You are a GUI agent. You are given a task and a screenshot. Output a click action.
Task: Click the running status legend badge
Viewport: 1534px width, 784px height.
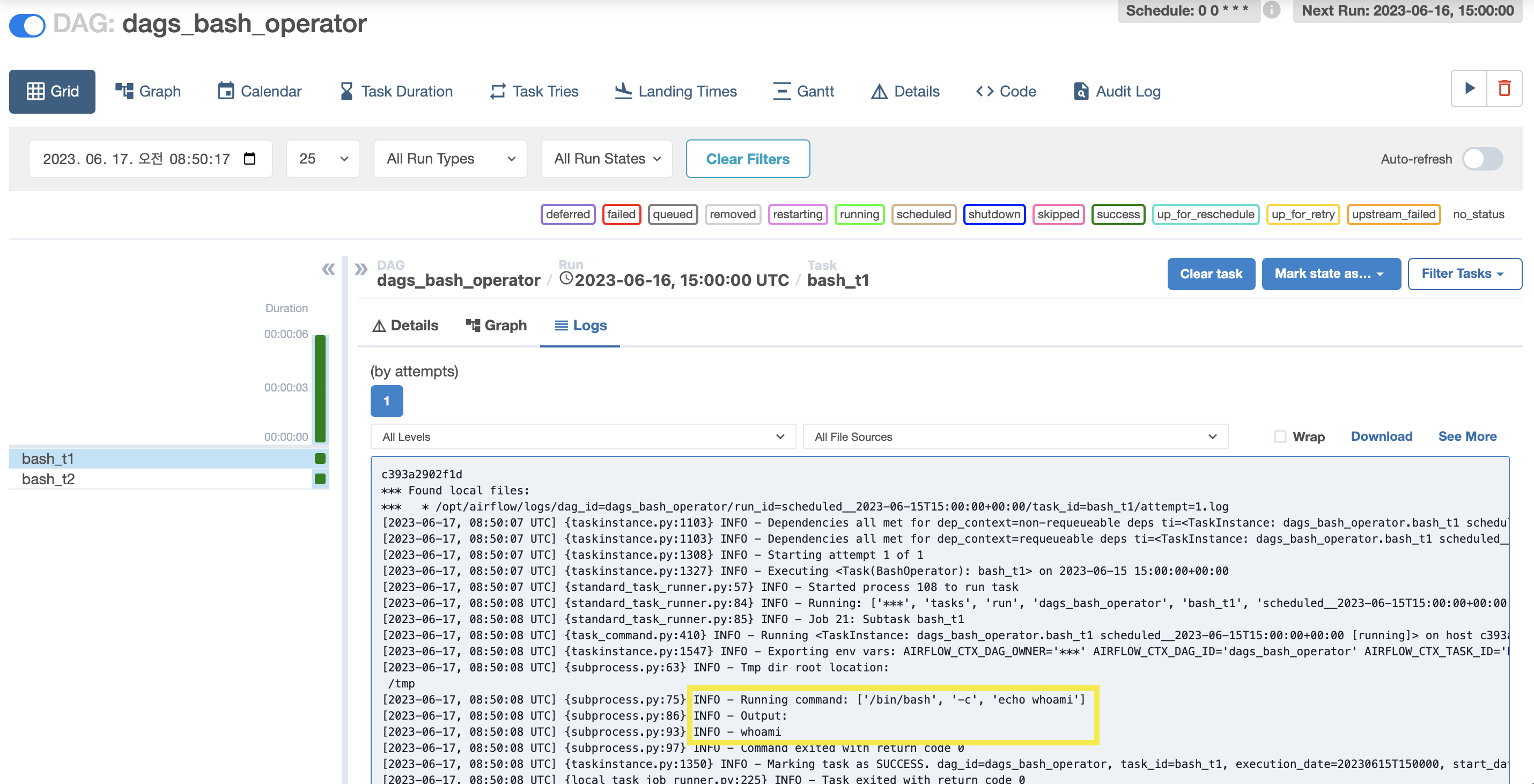click(859, 215)
